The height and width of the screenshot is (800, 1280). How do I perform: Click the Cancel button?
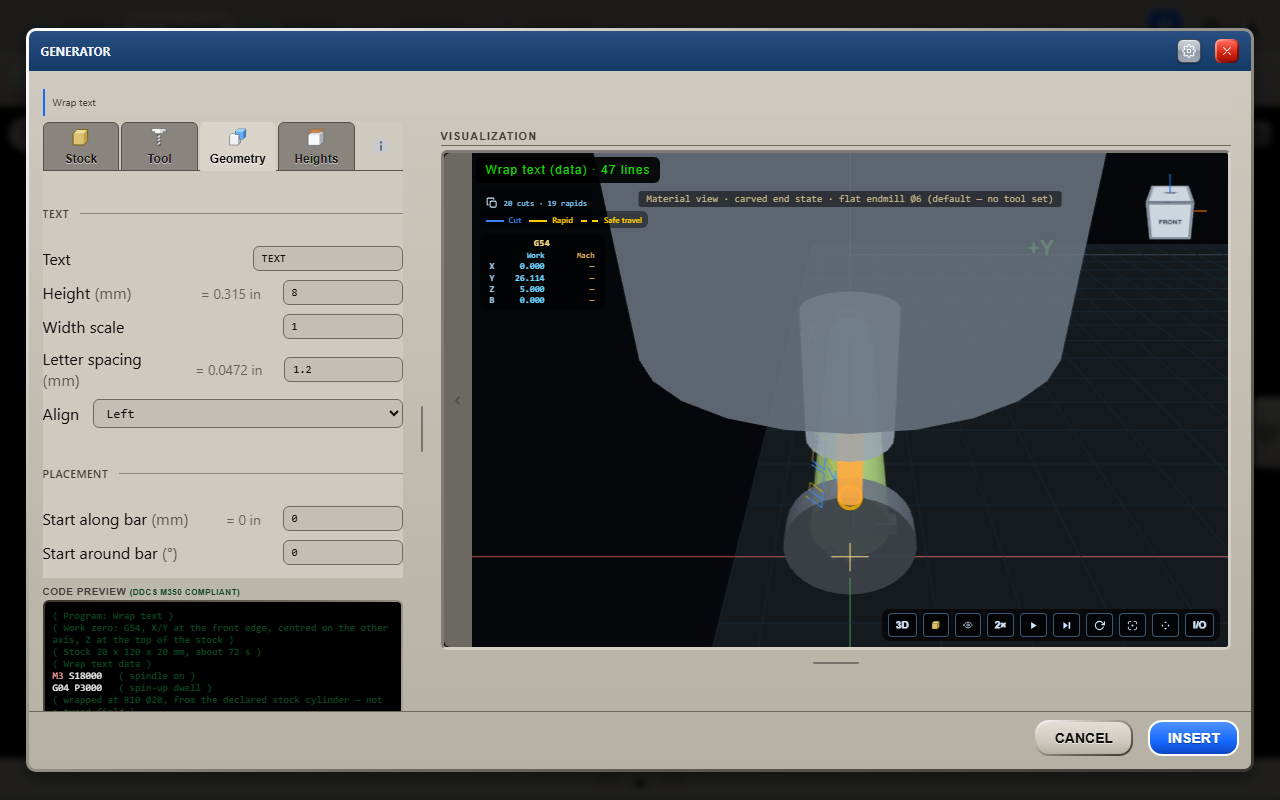coord(1083,738)
